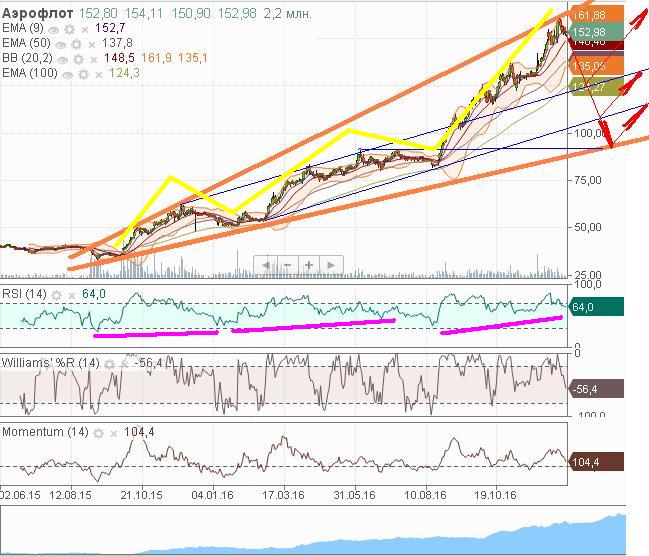Remove EMA (100) indicator with its X icon
Screen dimensions: 649x556
coord(99,75)
